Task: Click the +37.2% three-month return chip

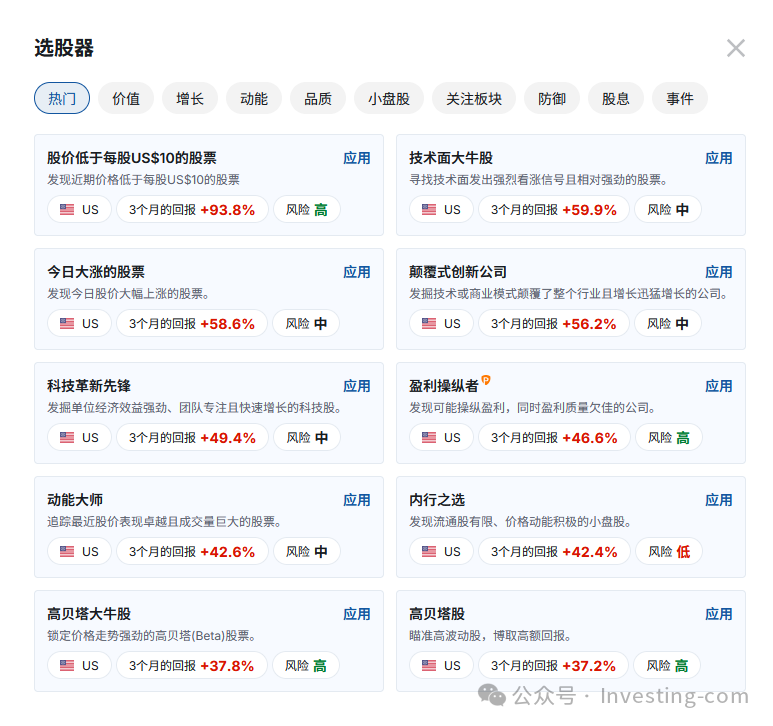Action: click(553, 665)
